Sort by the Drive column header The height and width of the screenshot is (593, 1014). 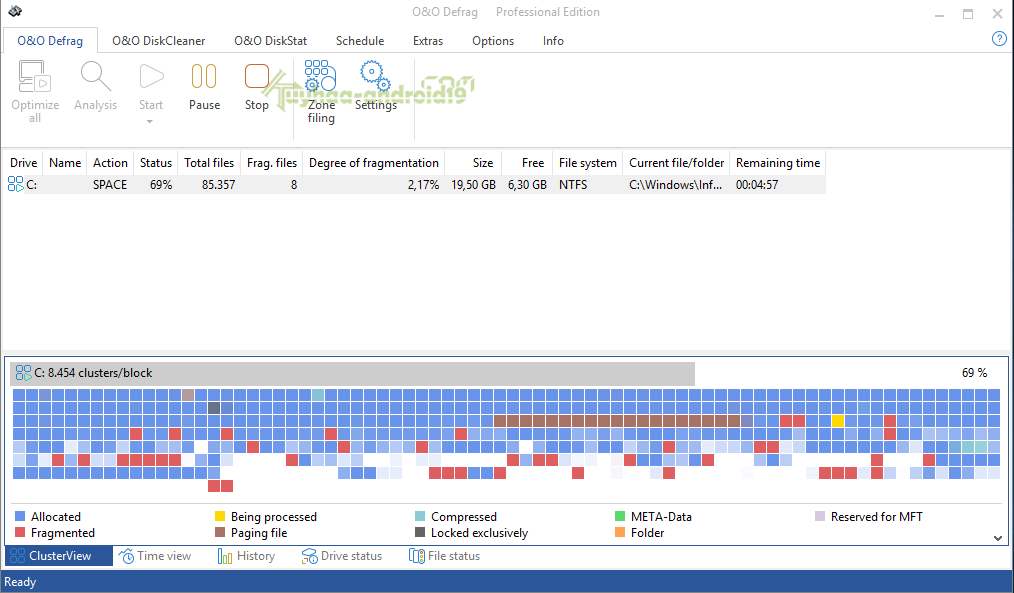tap(23, 163)
